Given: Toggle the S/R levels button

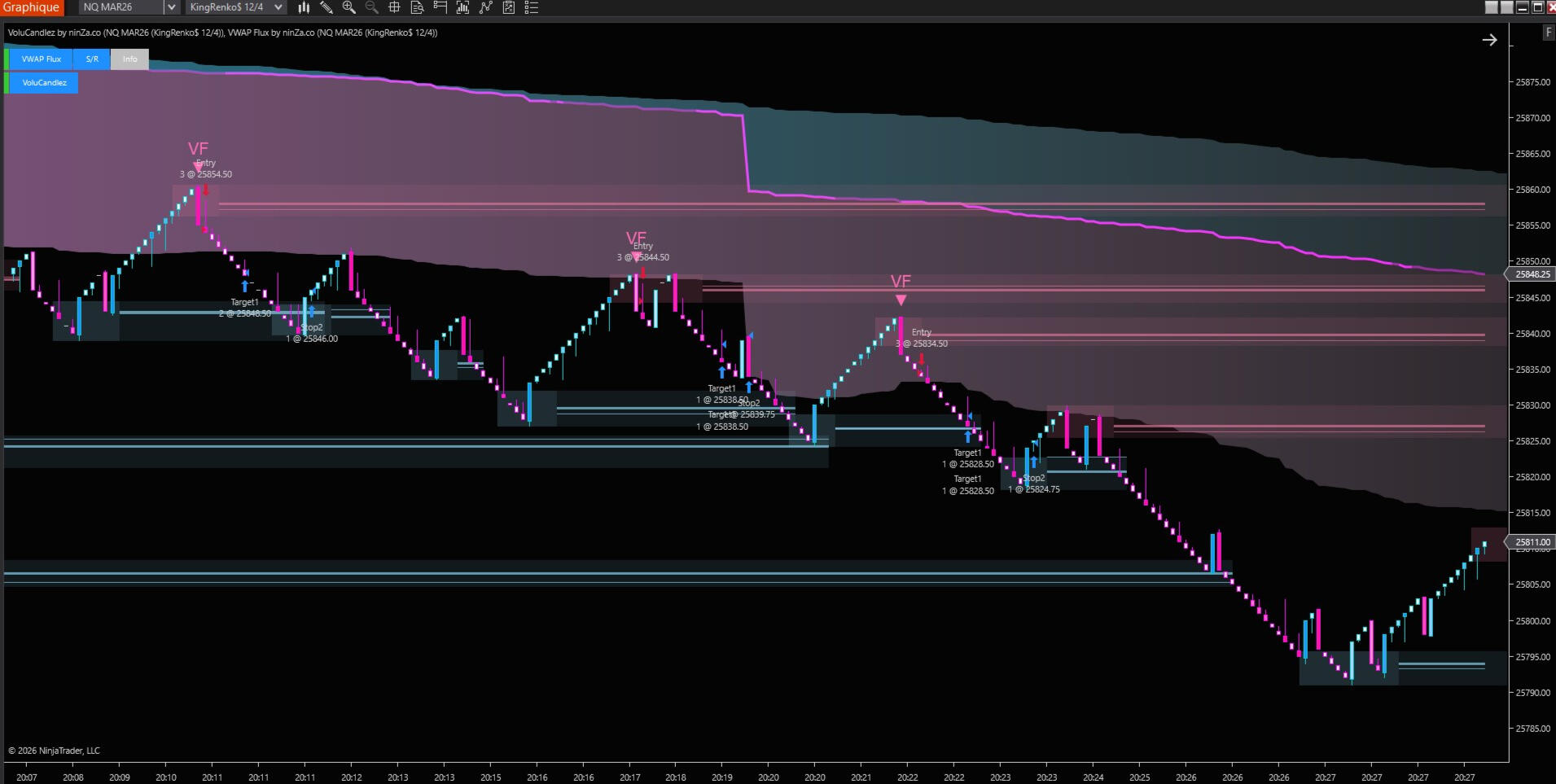Looking at the screenshot, I should point(92,59).
